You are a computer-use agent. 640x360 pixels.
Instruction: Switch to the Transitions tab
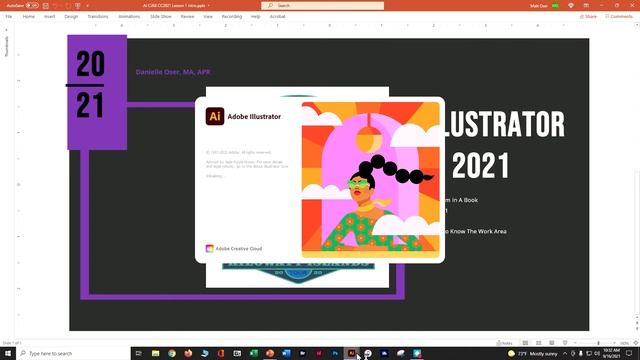[x=98, y=17]
